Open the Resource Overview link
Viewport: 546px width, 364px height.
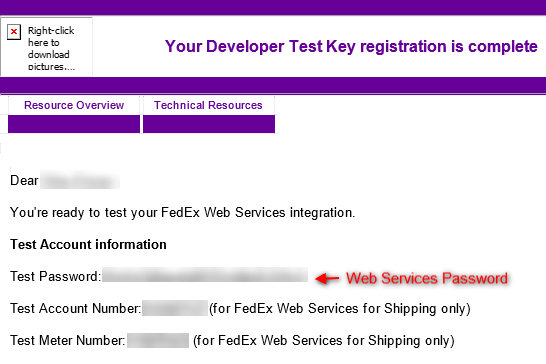74,105
